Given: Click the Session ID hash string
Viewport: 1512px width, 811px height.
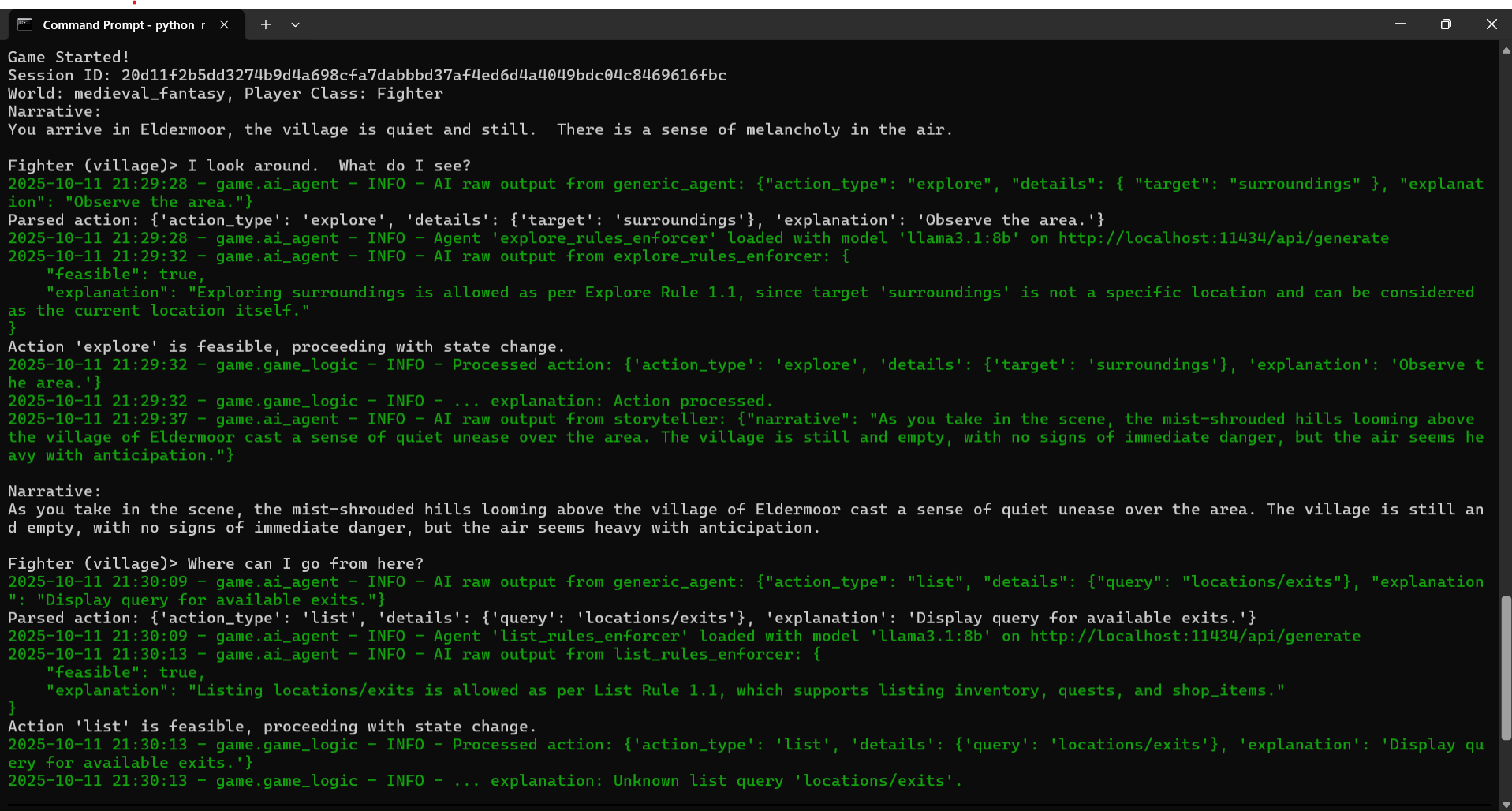Looking at the screenshot, I should [x=424, y=75].
